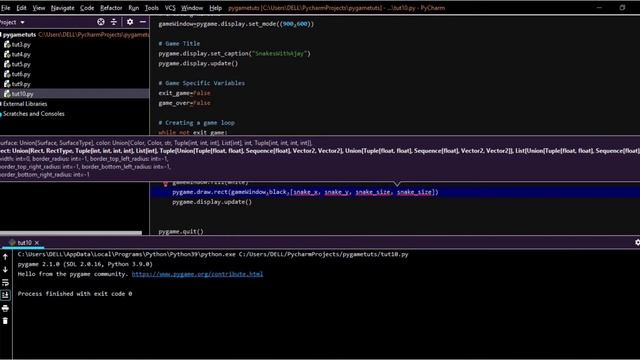Image resolution: width=640 pixels, height=360 pixels.
Task: Click the trash clear-all icon in Run toolbar
Action: click(5, 321)
